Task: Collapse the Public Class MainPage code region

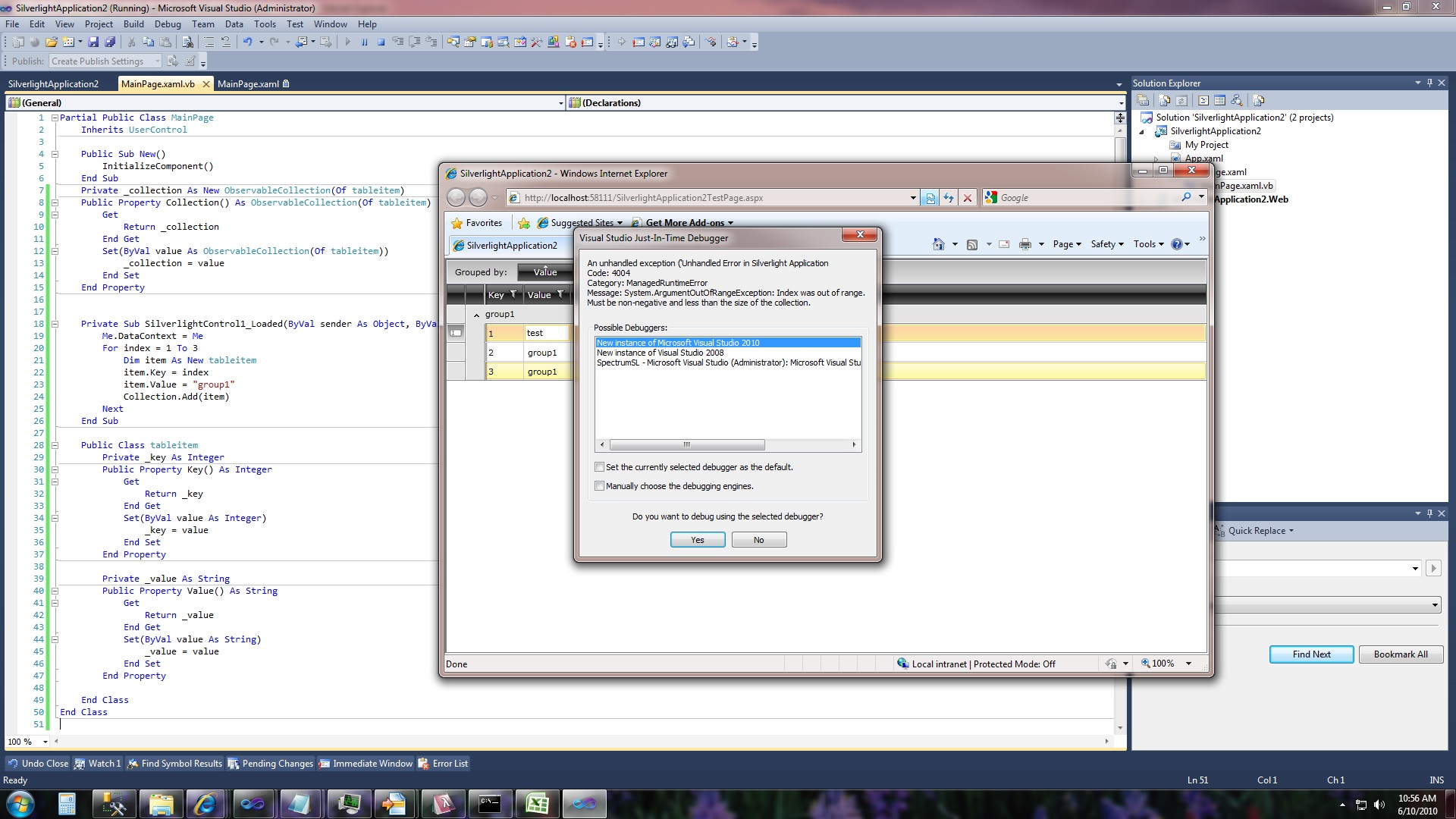Action: coord(55,118)
